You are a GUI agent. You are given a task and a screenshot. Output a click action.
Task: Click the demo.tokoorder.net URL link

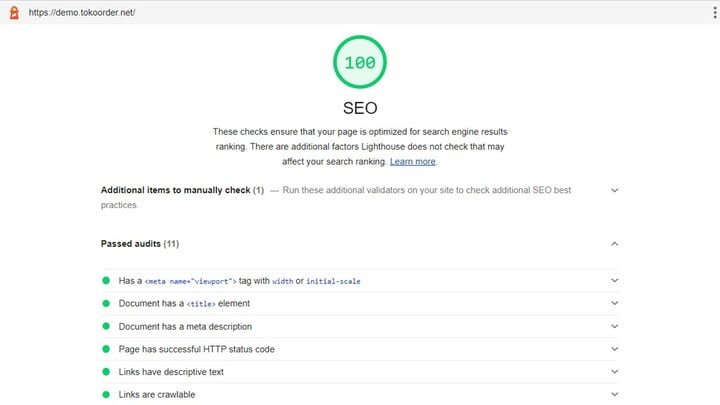[82, 12]
